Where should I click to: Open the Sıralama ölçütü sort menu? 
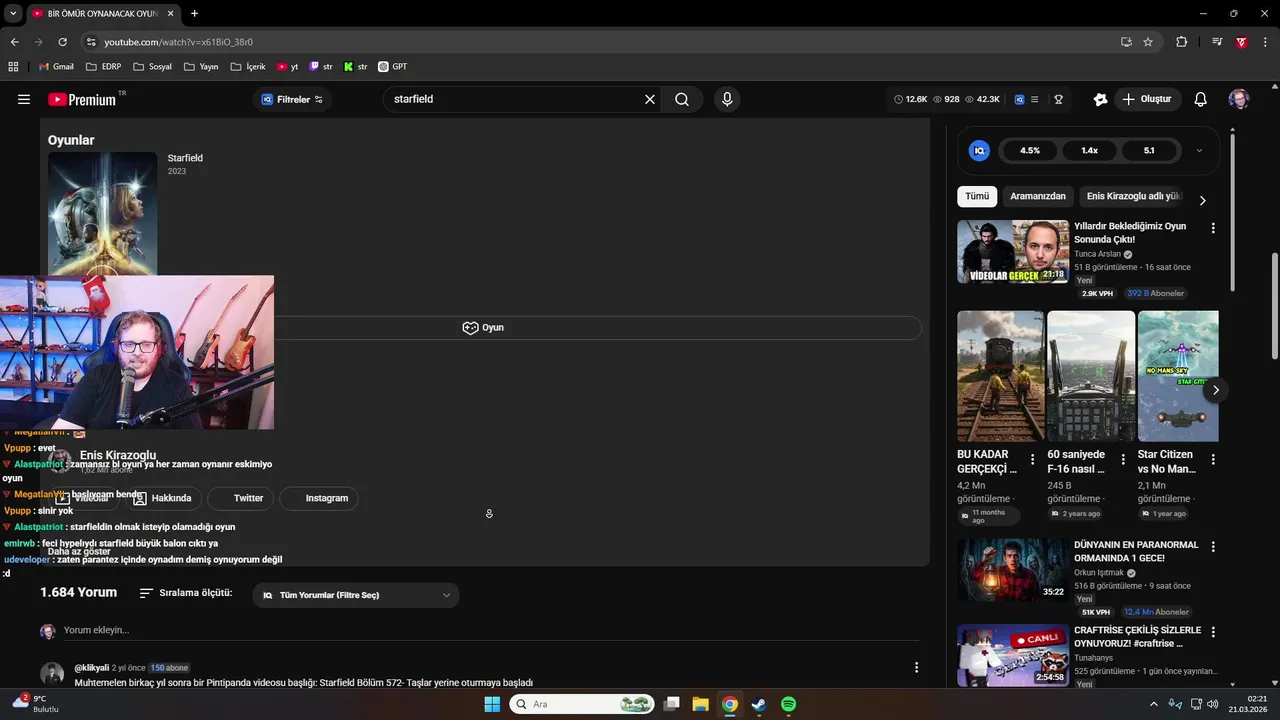[x=186, y=593]
